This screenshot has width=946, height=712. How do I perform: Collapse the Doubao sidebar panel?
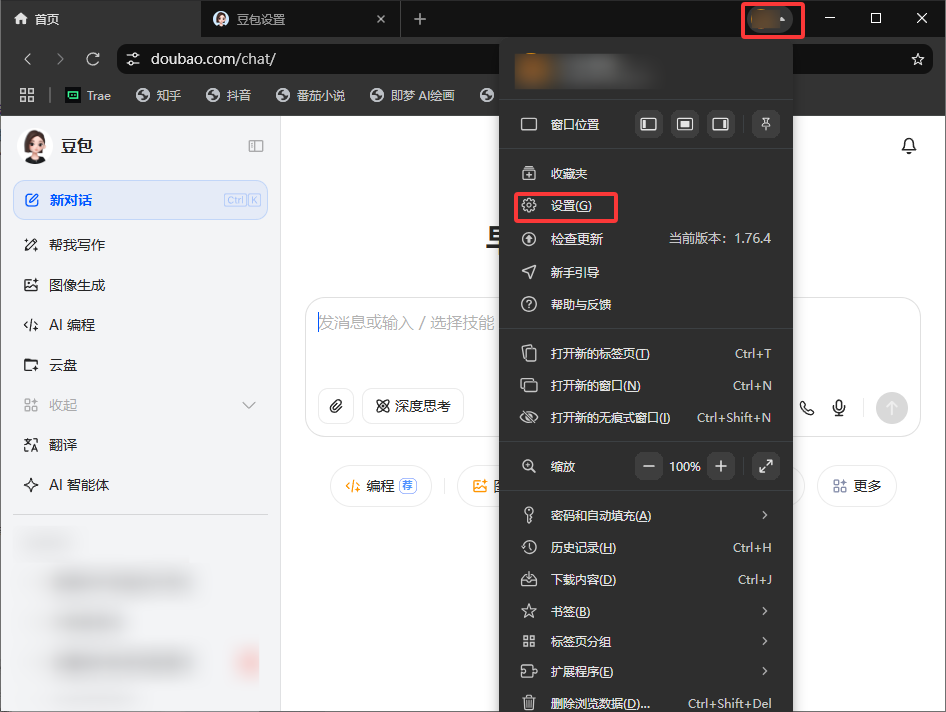(x=256, y=146)
